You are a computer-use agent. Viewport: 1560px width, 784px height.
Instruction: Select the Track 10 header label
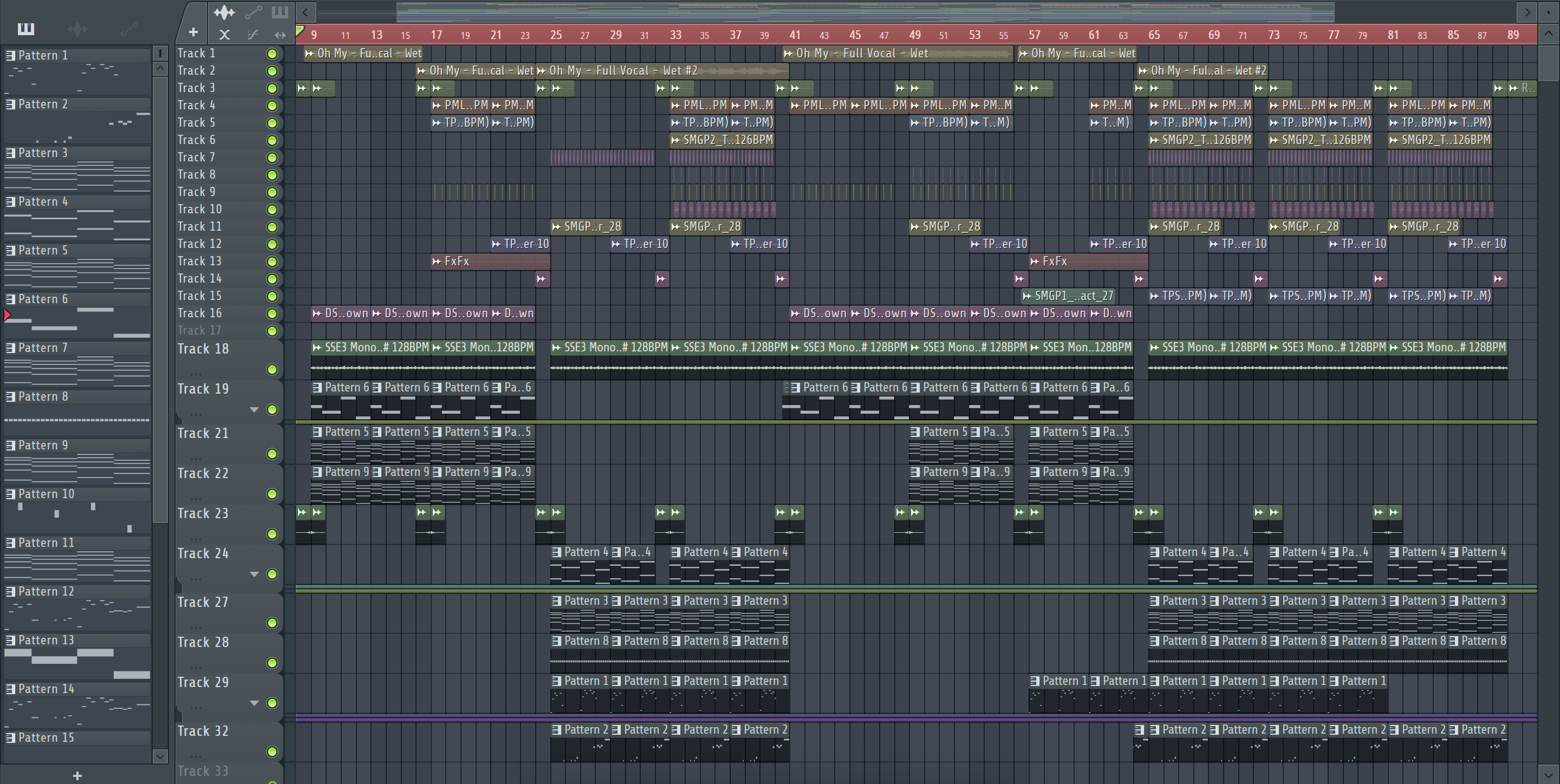200,210
